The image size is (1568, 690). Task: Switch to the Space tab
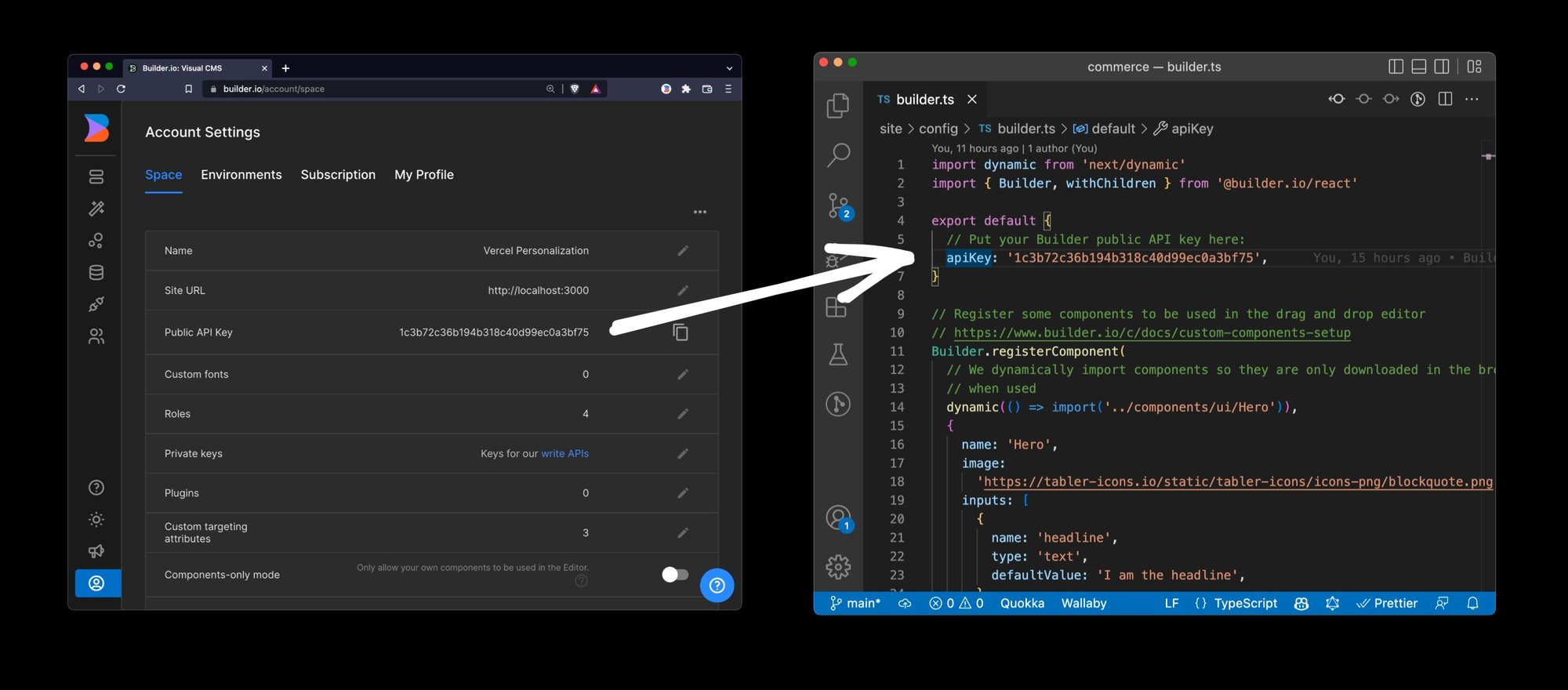(x=163, y=175)
